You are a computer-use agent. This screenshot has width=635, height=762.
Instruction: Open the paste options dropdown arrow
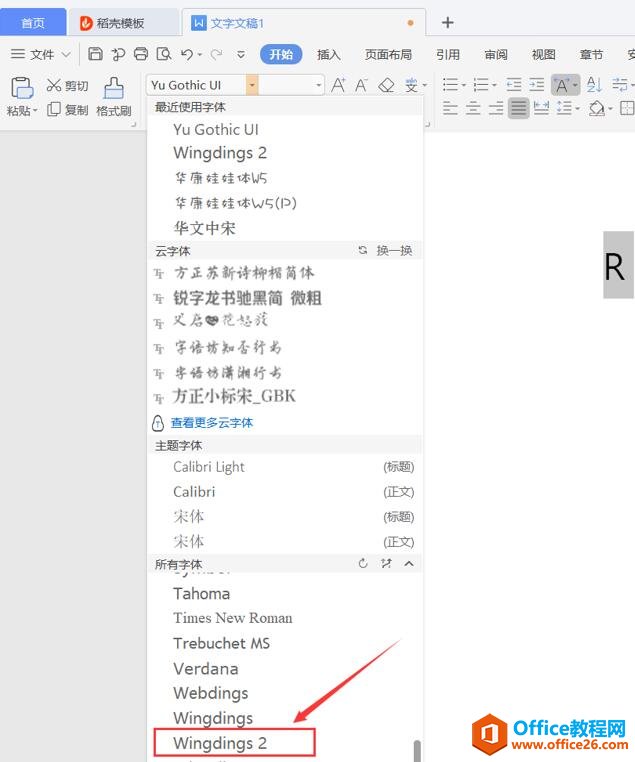click(35, 110)
